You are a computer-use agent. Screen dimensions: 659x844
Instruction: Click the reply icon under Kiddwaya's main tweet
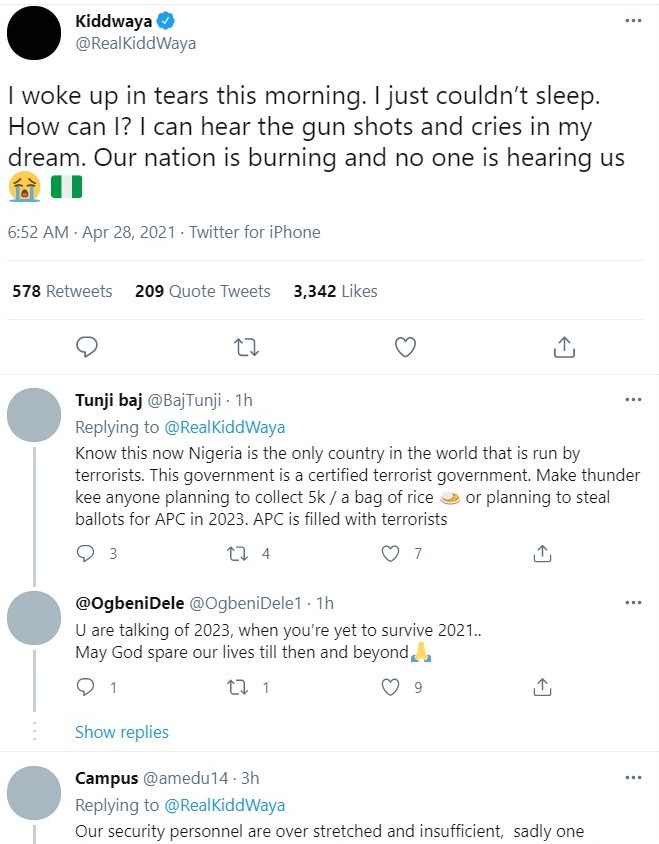[87, 347]
